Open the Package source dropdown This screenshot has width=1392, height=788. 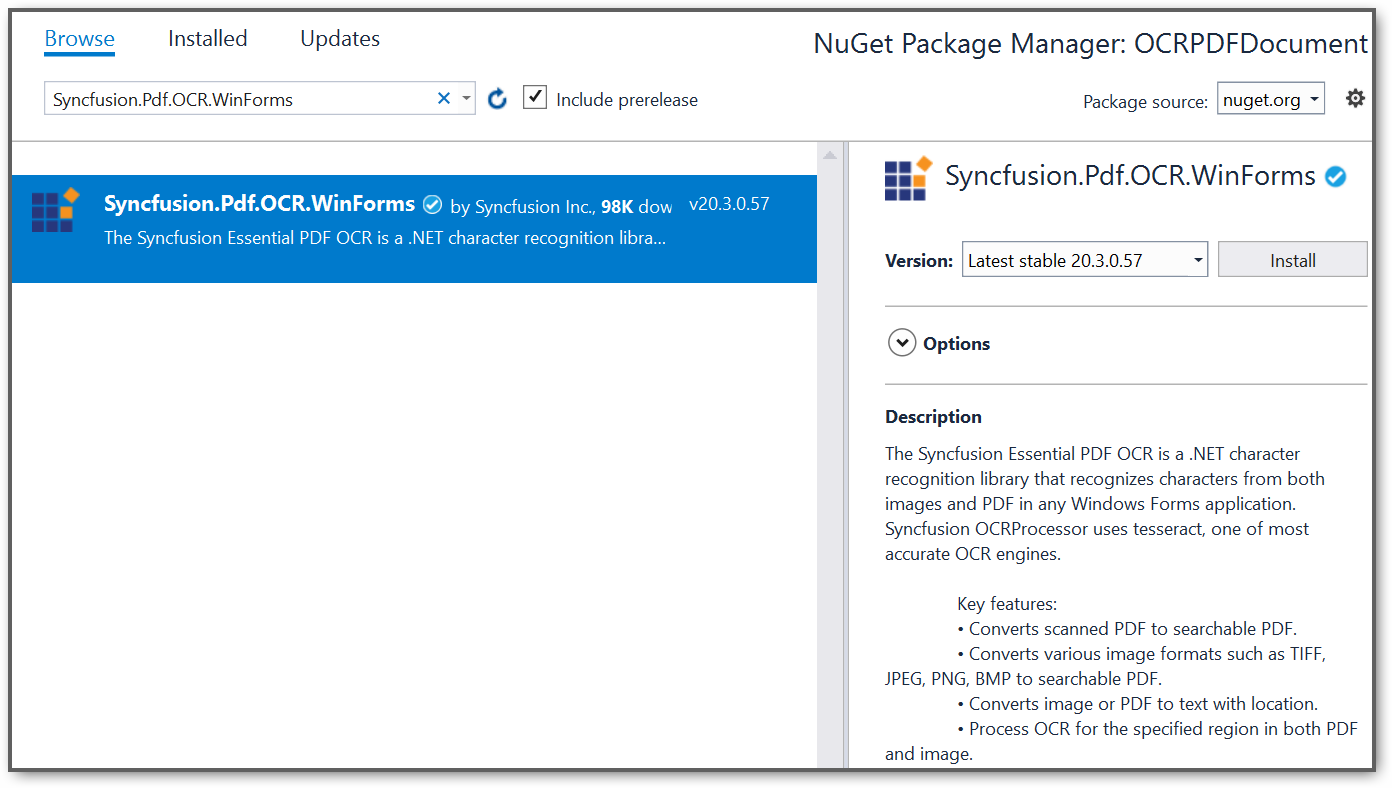1270,99
